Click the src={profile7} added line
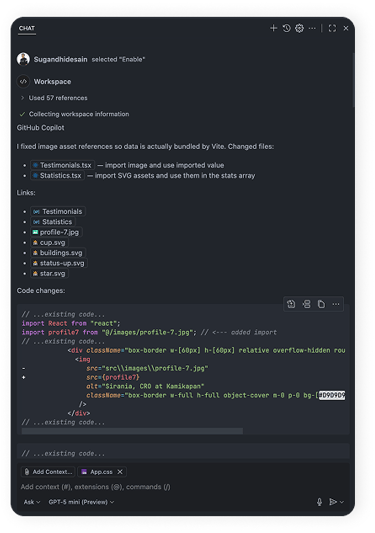The image size is (375, 533). (113, 377)
